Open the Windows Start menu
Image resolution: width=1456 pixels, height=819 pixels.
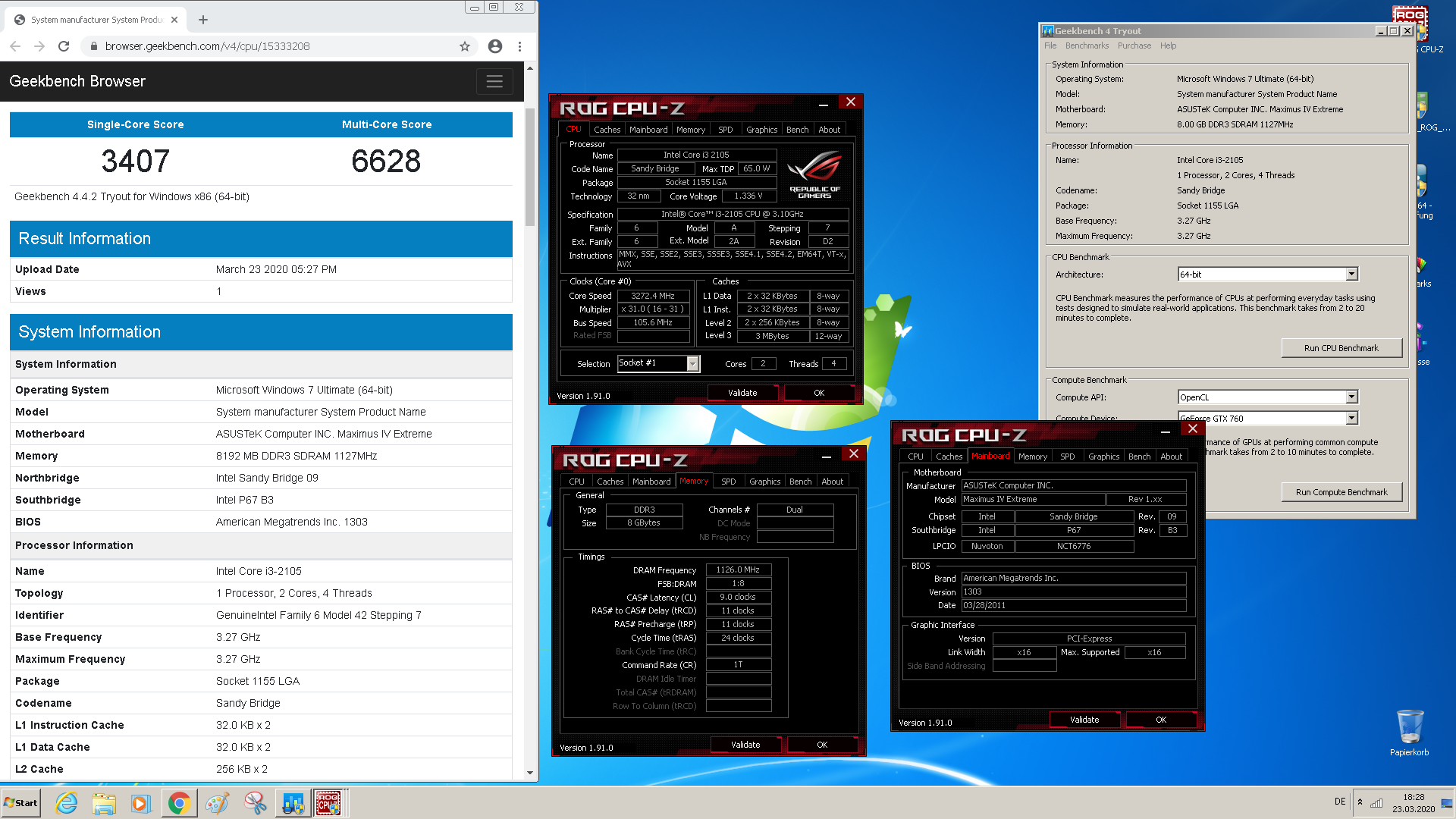(21, 802)
